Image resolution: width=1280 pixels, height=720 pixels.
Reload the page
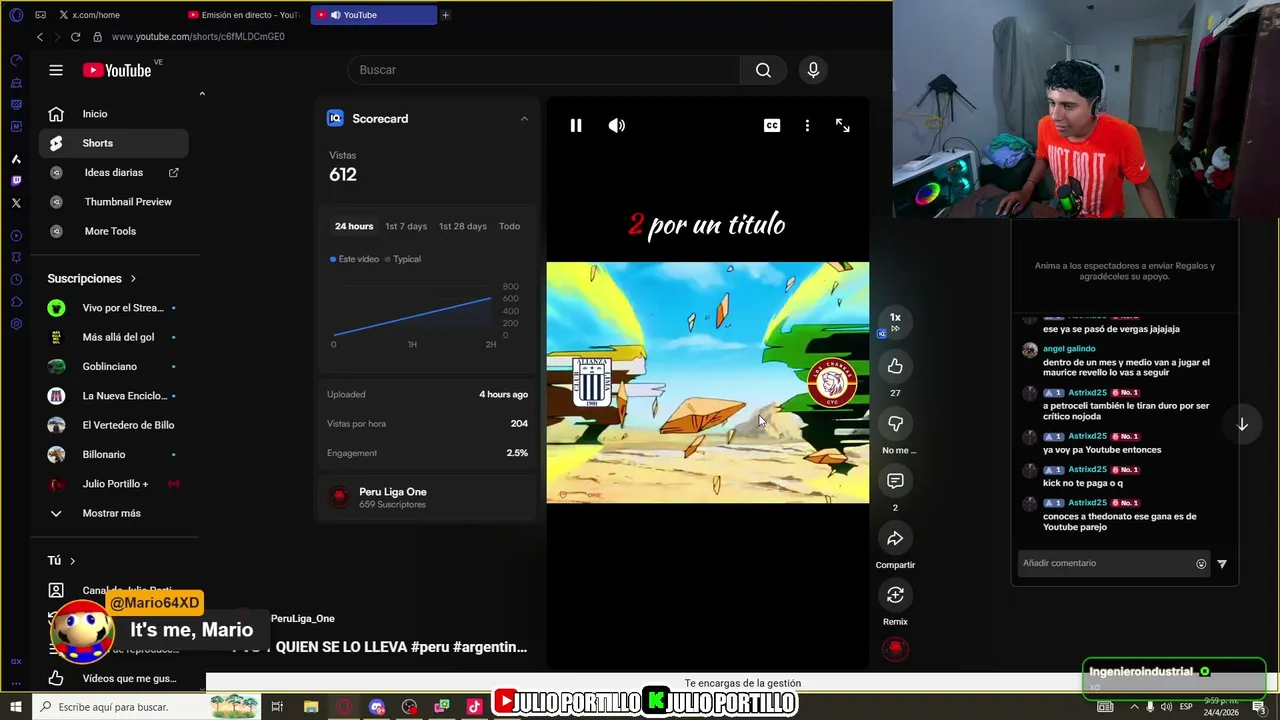75,37
